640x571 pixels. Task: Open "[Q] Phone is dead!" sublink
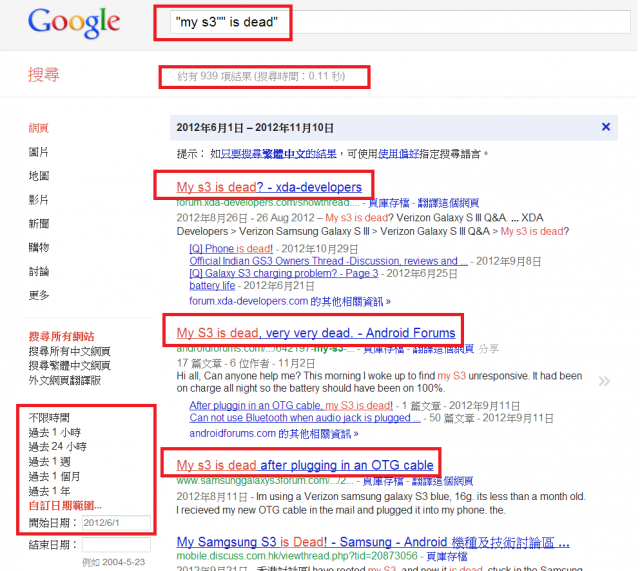[x=231, y=249]
